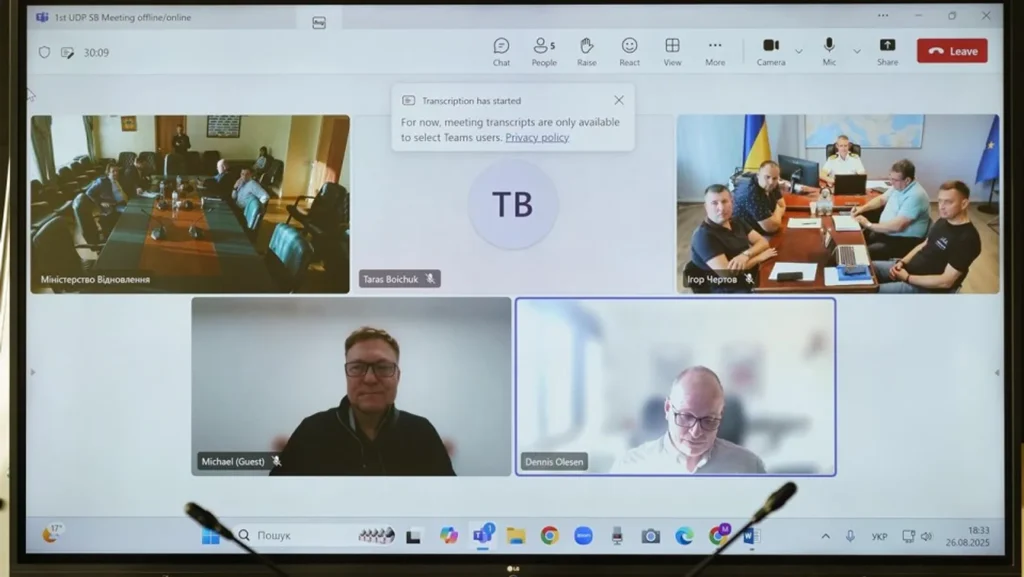Change layout with the View button
The height and width of the screenshot is (577, 1024).
point(672,52)
